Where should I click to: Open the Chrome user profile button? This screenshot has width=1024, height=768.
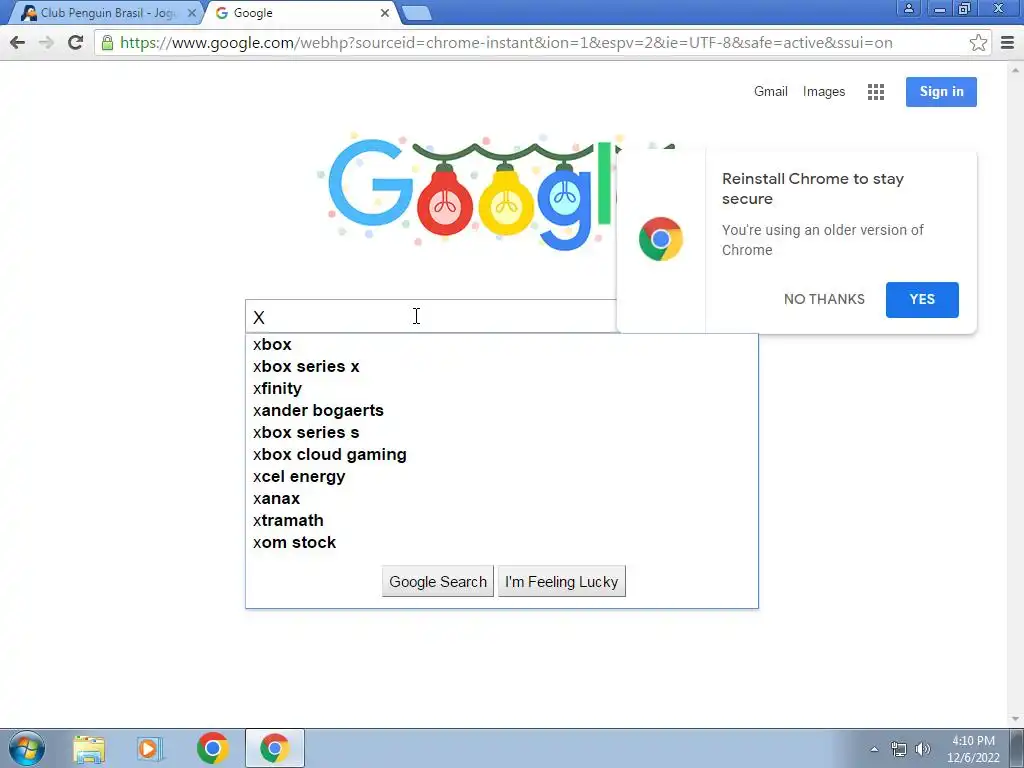pyautogui.click(x=908, y=8)
